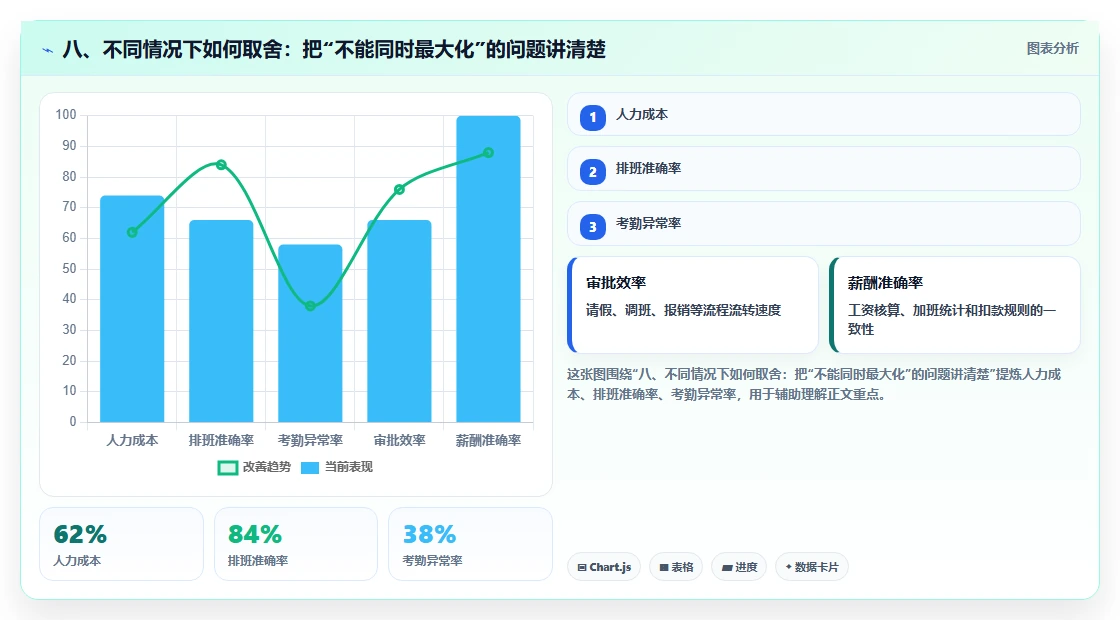1120x620 pixels.
Task: Click the section title 八、不同情况下如何取舍
Action: point(334,50)
